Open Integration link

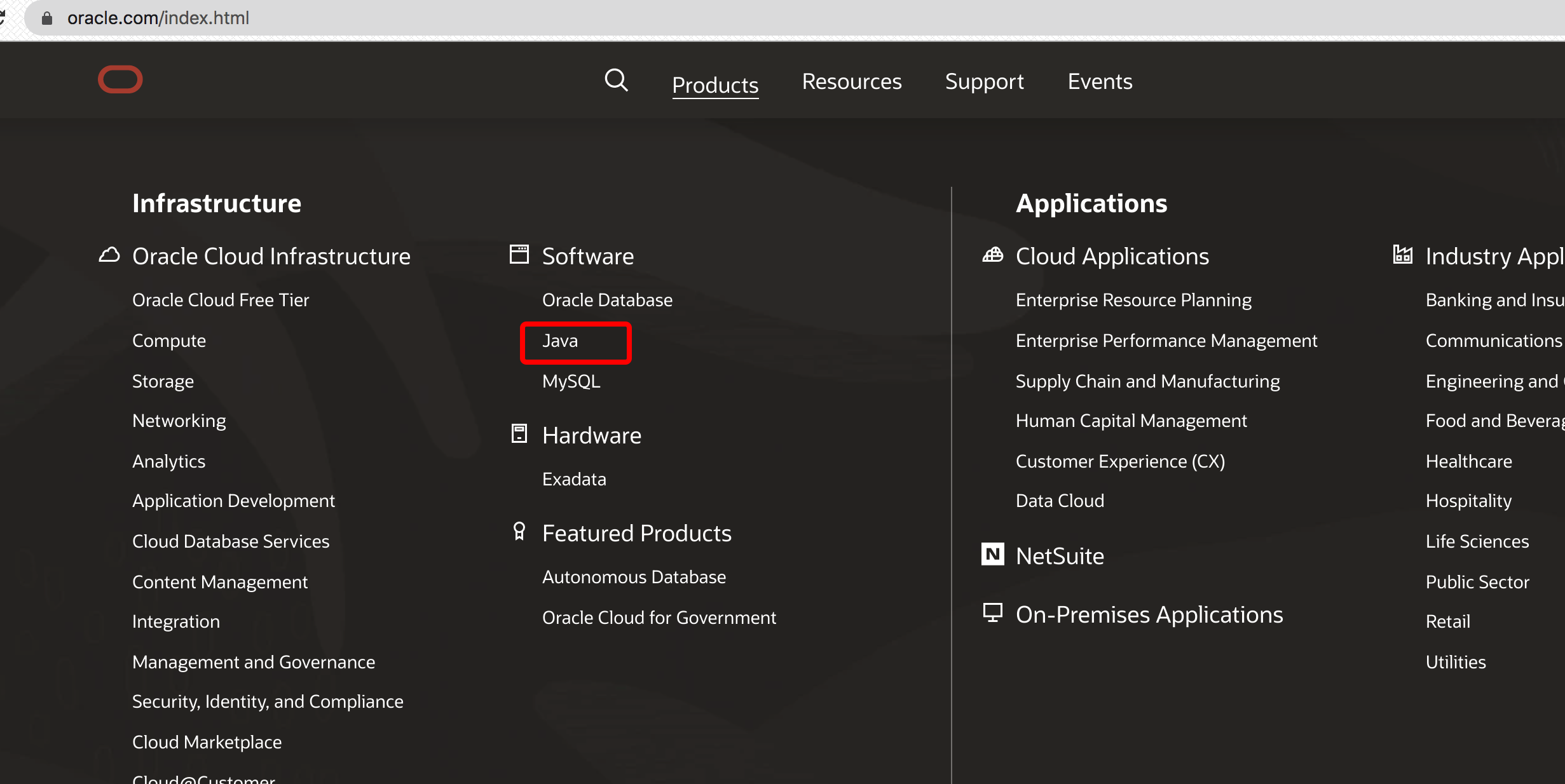pyautogui.click(x=176, y=621)
